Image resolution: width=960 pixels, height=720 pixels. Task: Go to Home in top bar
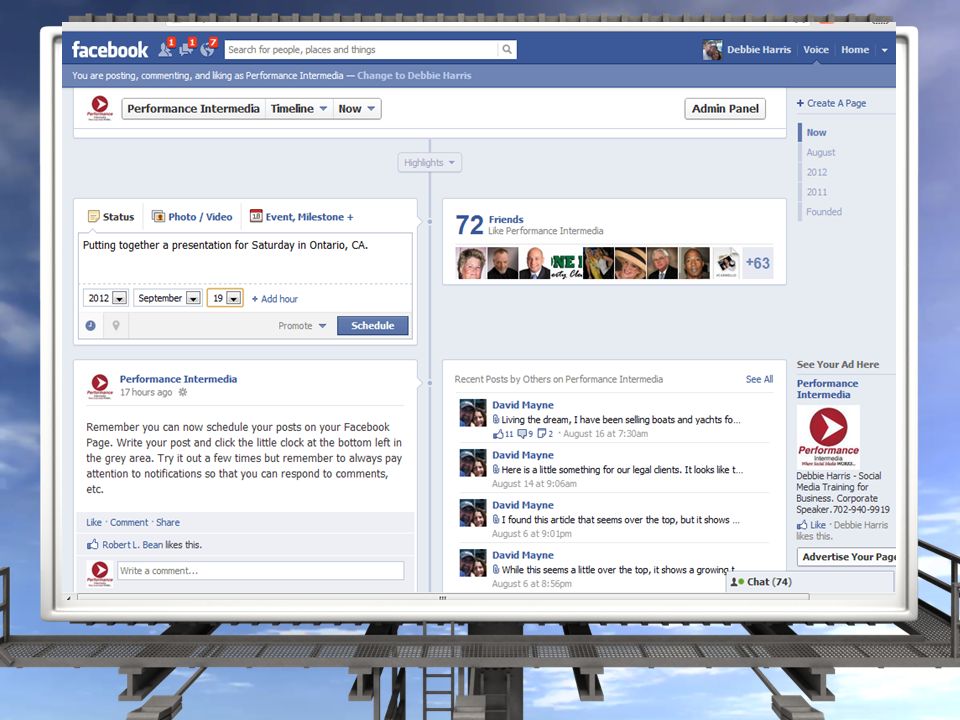click(855, 50)
